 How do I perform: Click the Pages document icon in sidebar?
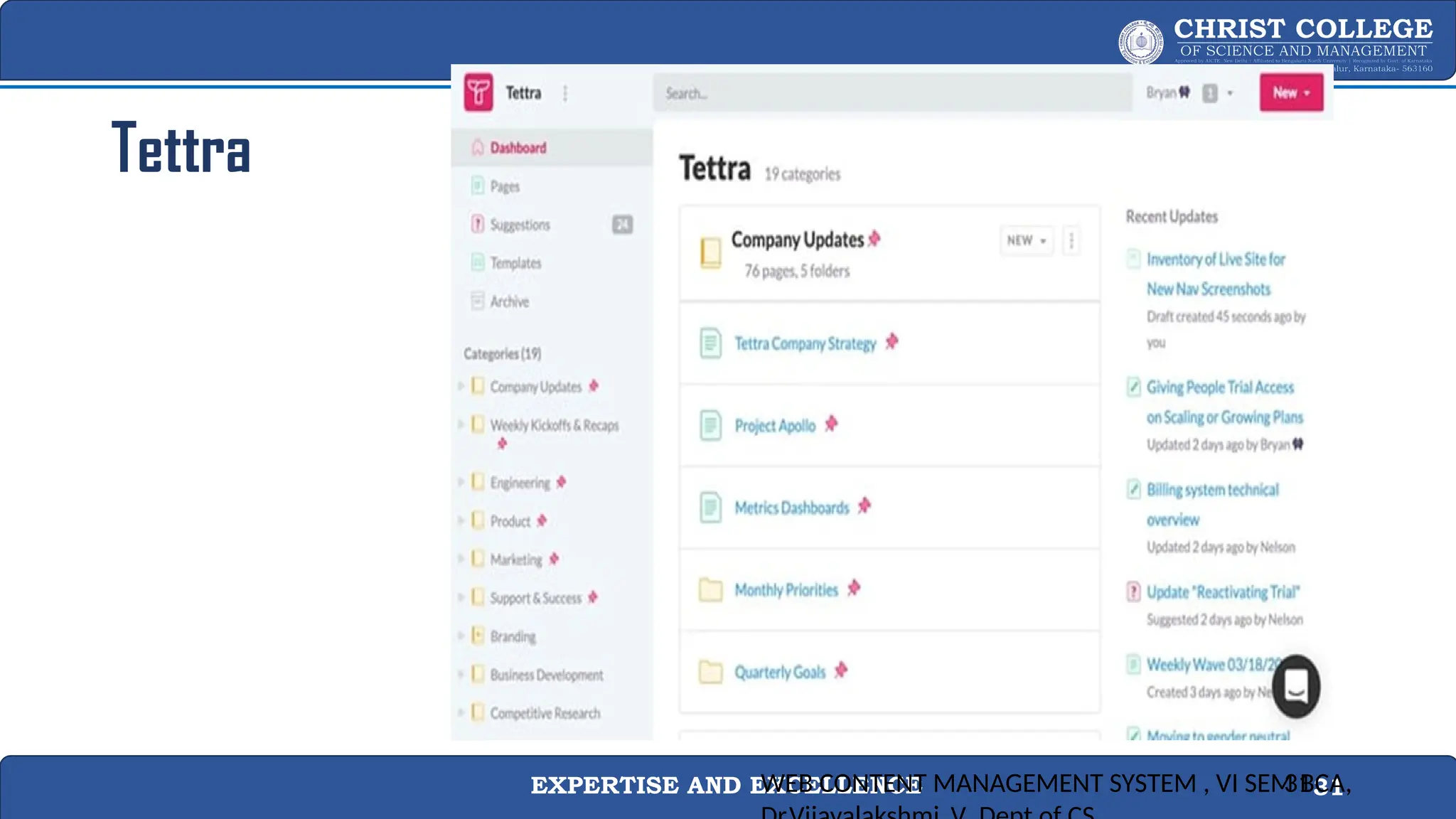(x=478, y=186)
